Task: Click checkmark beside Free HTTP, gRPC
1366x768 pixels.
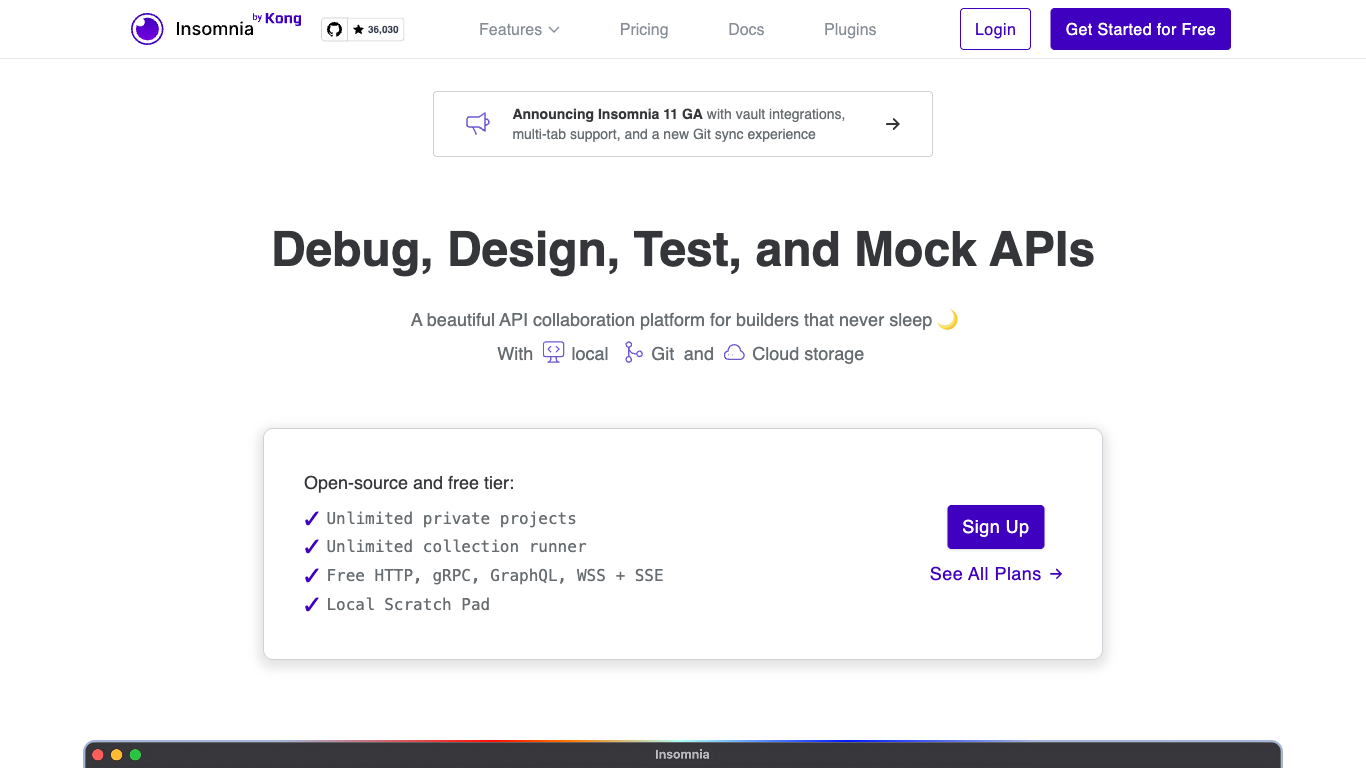Action: tap(312, 576)
